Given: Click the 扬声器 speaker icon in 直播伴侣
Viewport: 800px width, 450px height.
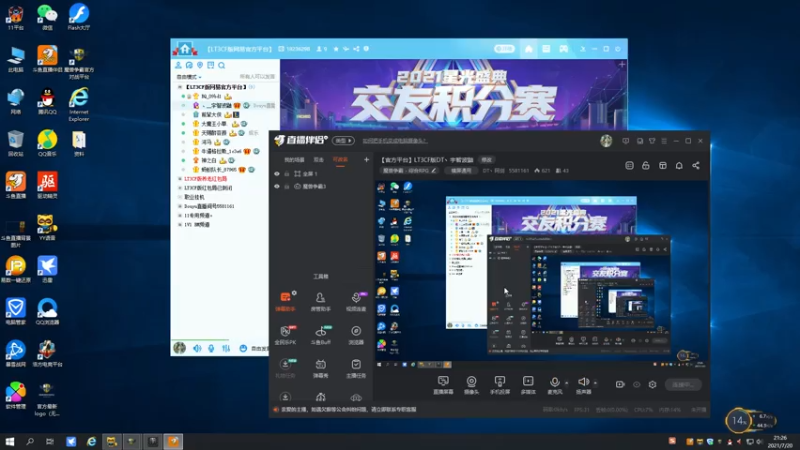Looking at the screenshot, I should [583, 382].
